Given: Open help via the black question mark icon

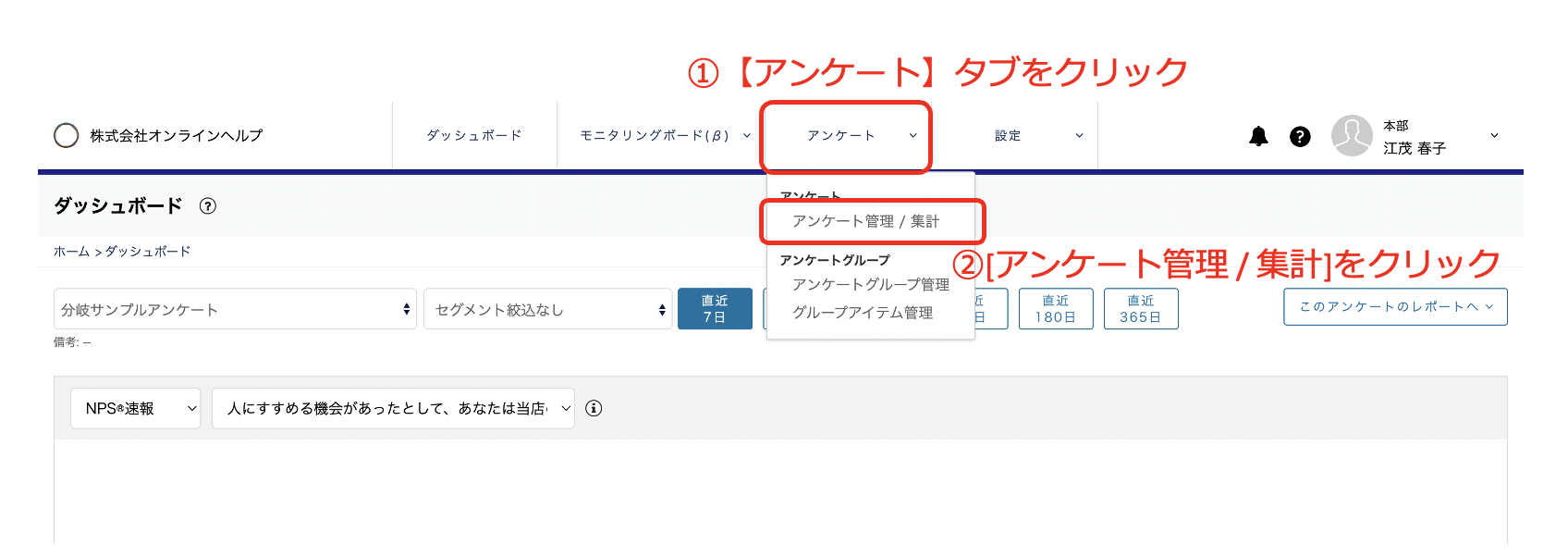Looking at the screenshot, I should pos(1300,137).
